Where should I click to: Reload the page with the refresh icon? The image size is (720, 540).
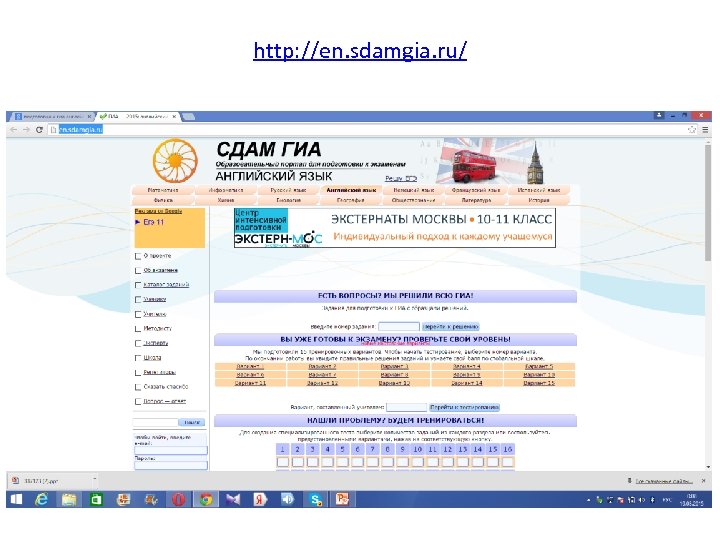39,130
